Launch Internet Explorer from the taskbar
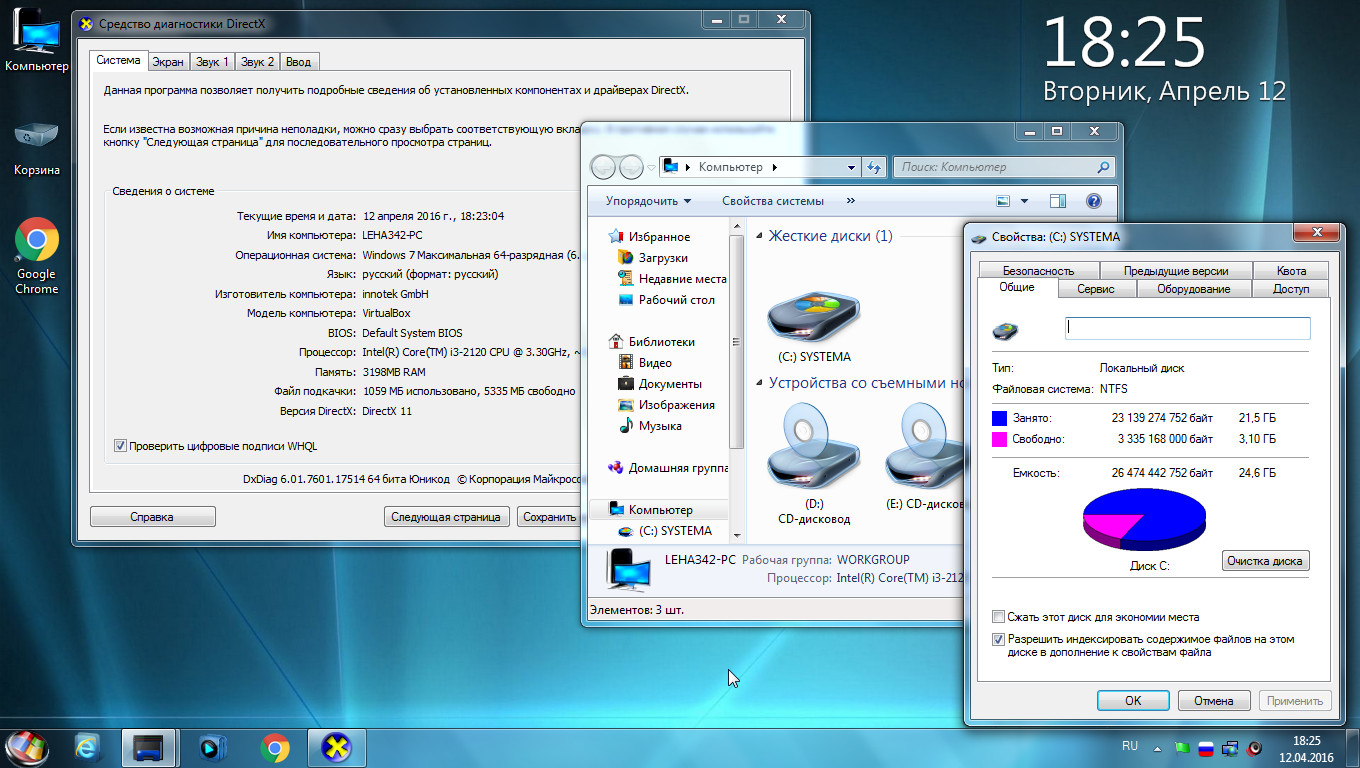The height and width of the screenshot is (768, 1360). (x=87, y=747)
